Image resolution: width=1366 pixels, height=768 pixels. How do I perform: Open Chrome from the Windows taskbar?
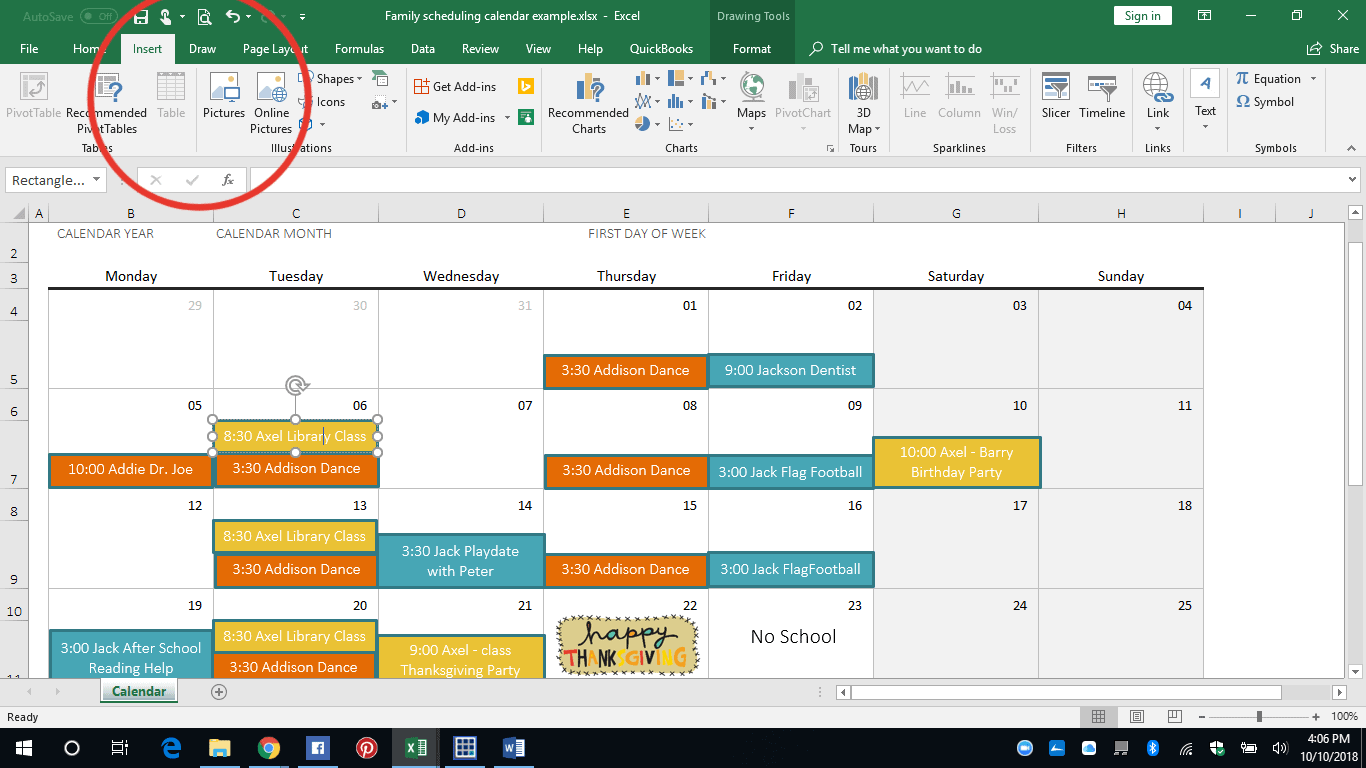coord(268,747)
